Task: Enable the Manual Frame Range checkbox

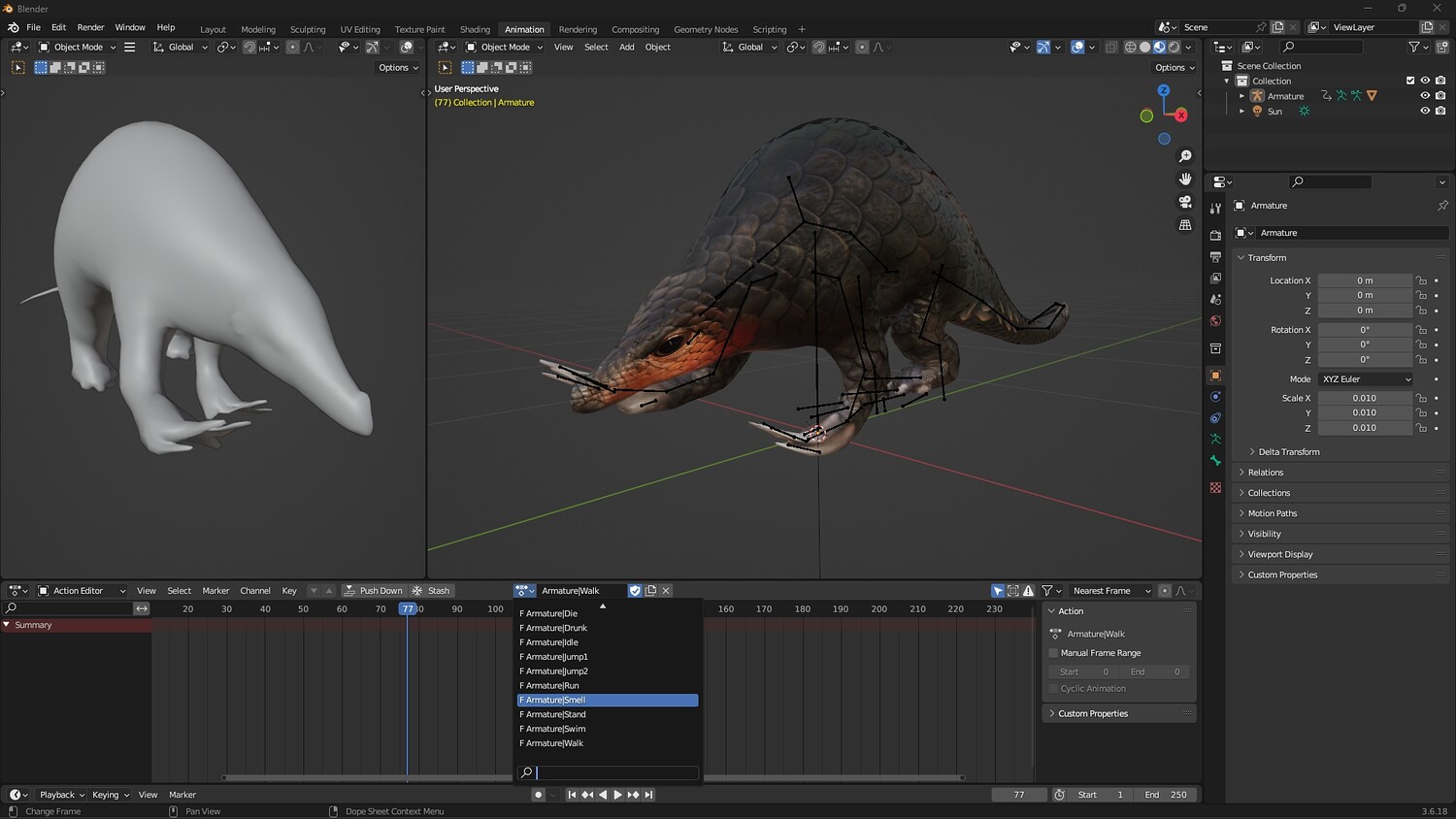Action: coord(1053,653)
